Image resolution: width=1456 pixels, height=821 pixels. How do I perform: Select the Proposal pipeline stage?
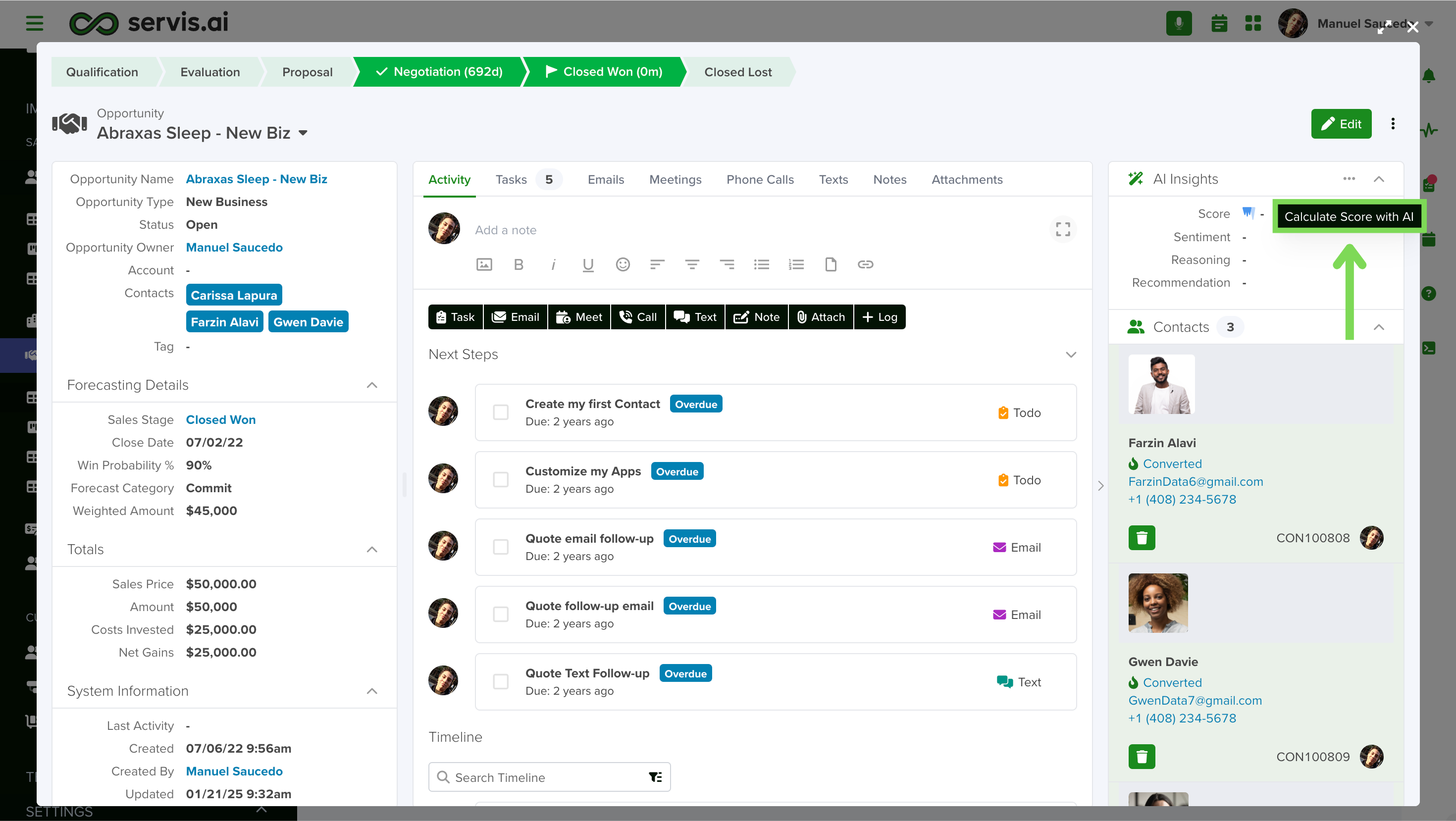click(x=307, y=72)
